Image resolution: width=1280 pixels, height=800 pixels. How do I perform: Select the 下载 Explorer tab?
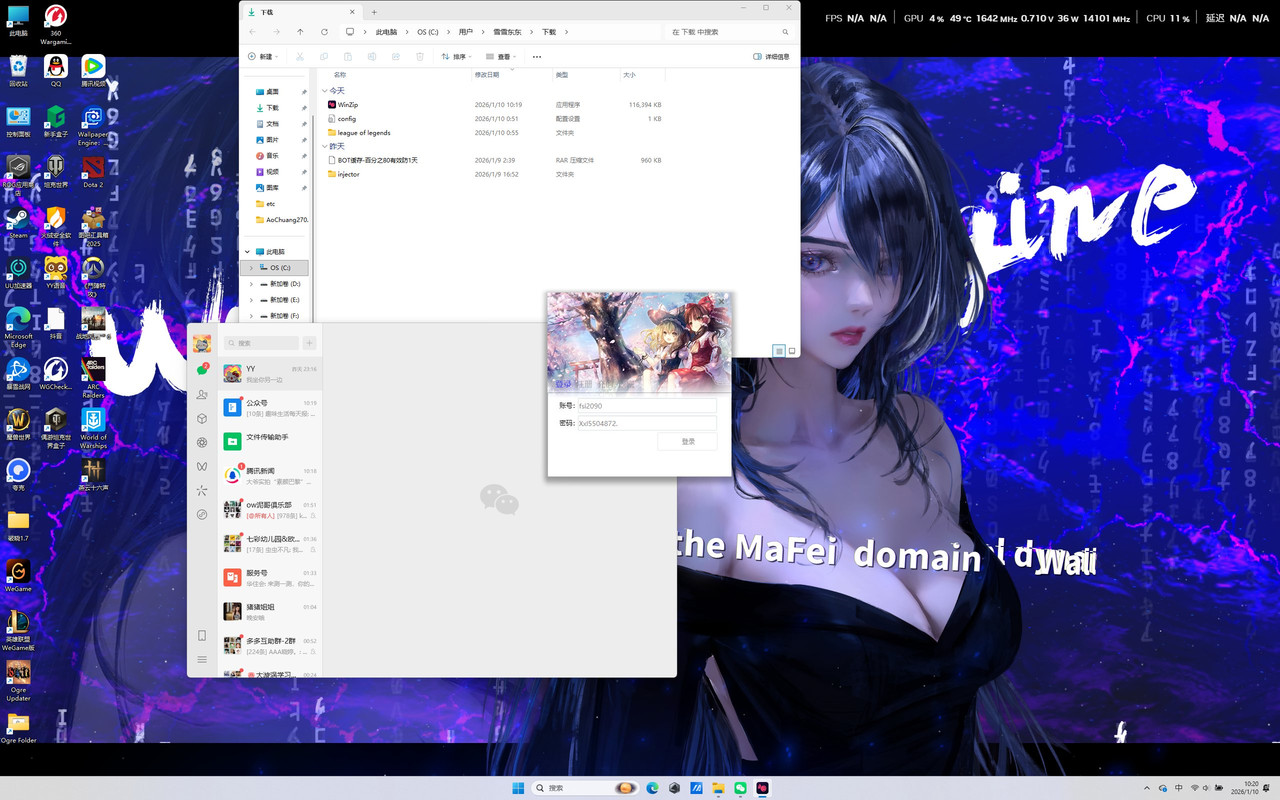point(301,12)
